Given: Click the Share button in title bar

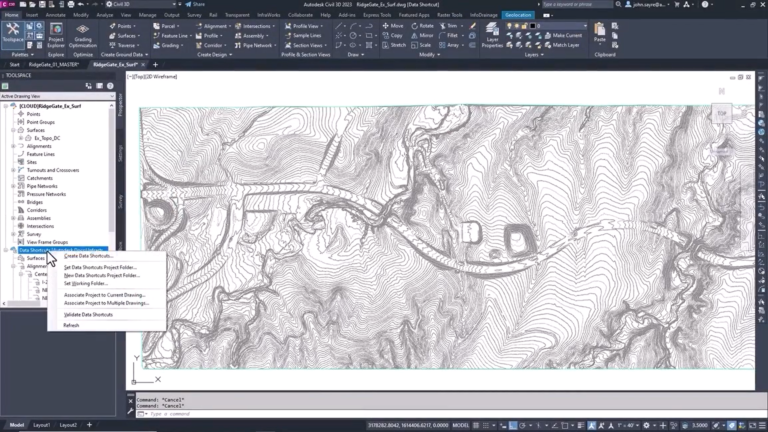Looking at the screenshot, I should coord(195,4).
